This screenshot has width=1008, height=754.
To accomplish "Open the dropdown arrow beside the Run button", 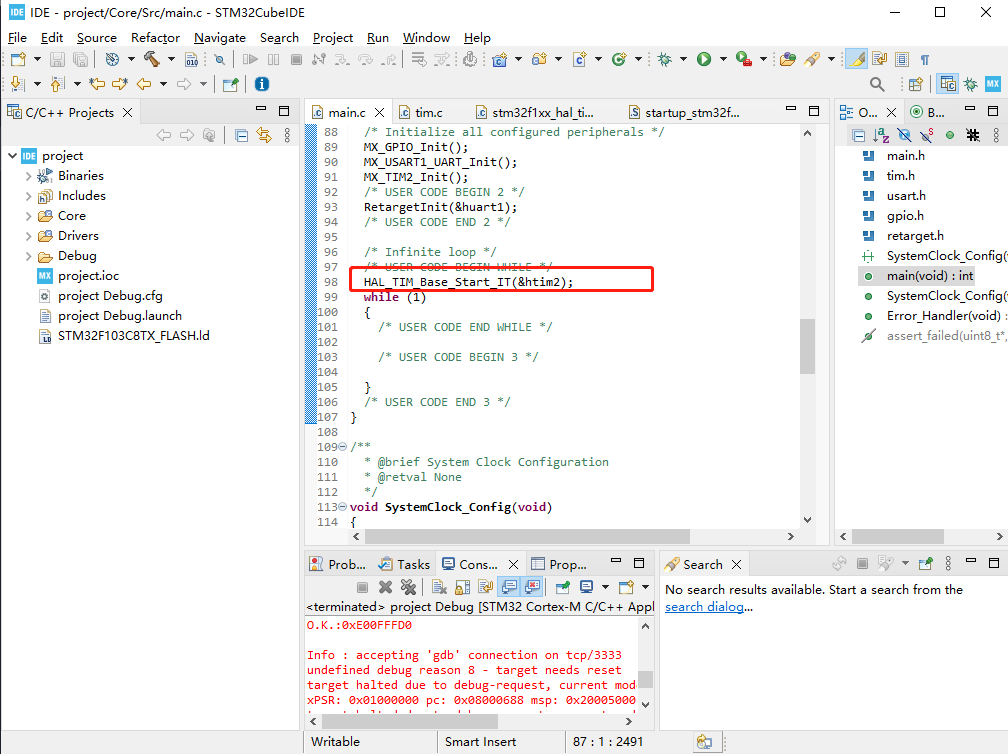I will click(x=722, y=60).
